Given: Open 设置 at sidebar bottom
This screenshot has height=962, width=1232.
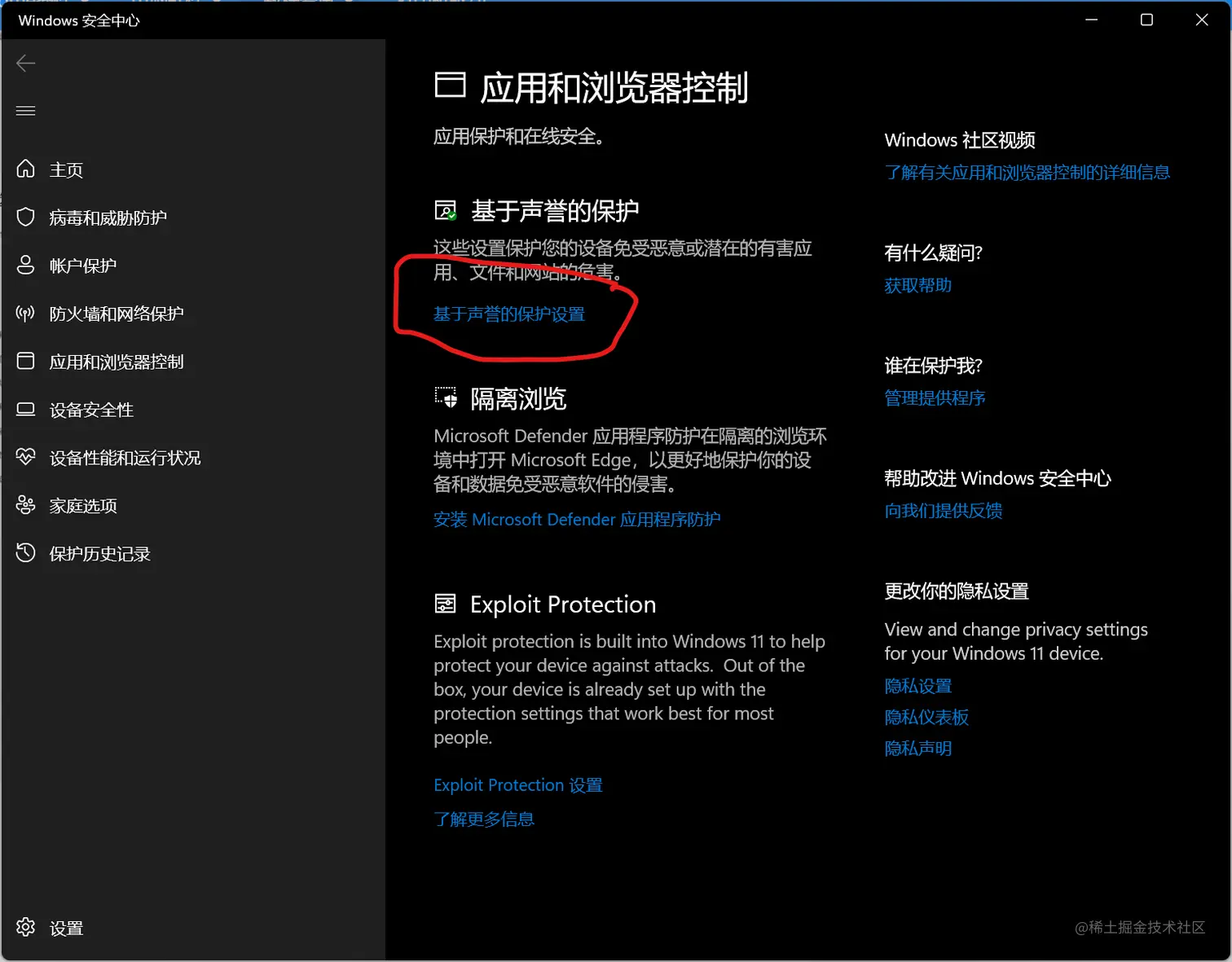Looking at the screenshot, I should click(x=66, y=928).
